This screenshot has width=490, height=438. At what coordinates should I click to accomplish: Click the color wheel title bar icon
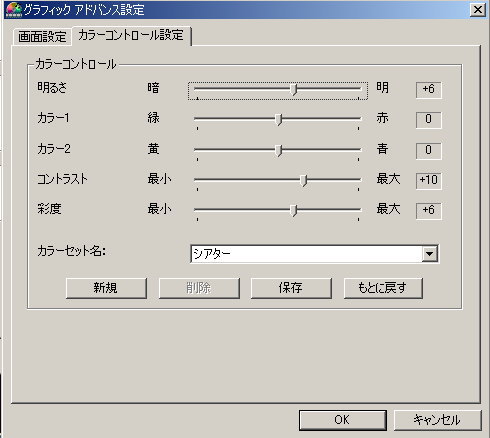(x=14, y=9)
